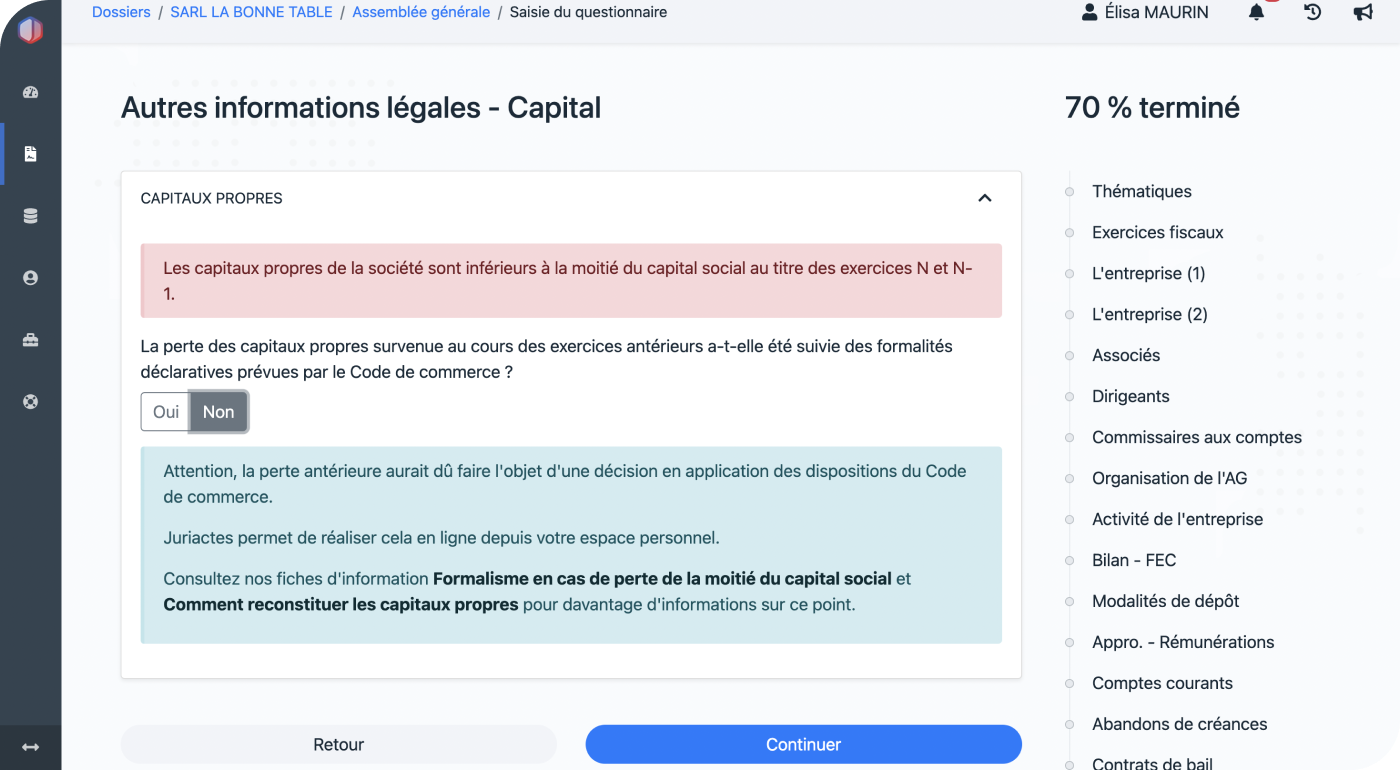Click the user account circle sidebar icon
The height and width of the screenshot is (770, 1400).
click(30, 278)
